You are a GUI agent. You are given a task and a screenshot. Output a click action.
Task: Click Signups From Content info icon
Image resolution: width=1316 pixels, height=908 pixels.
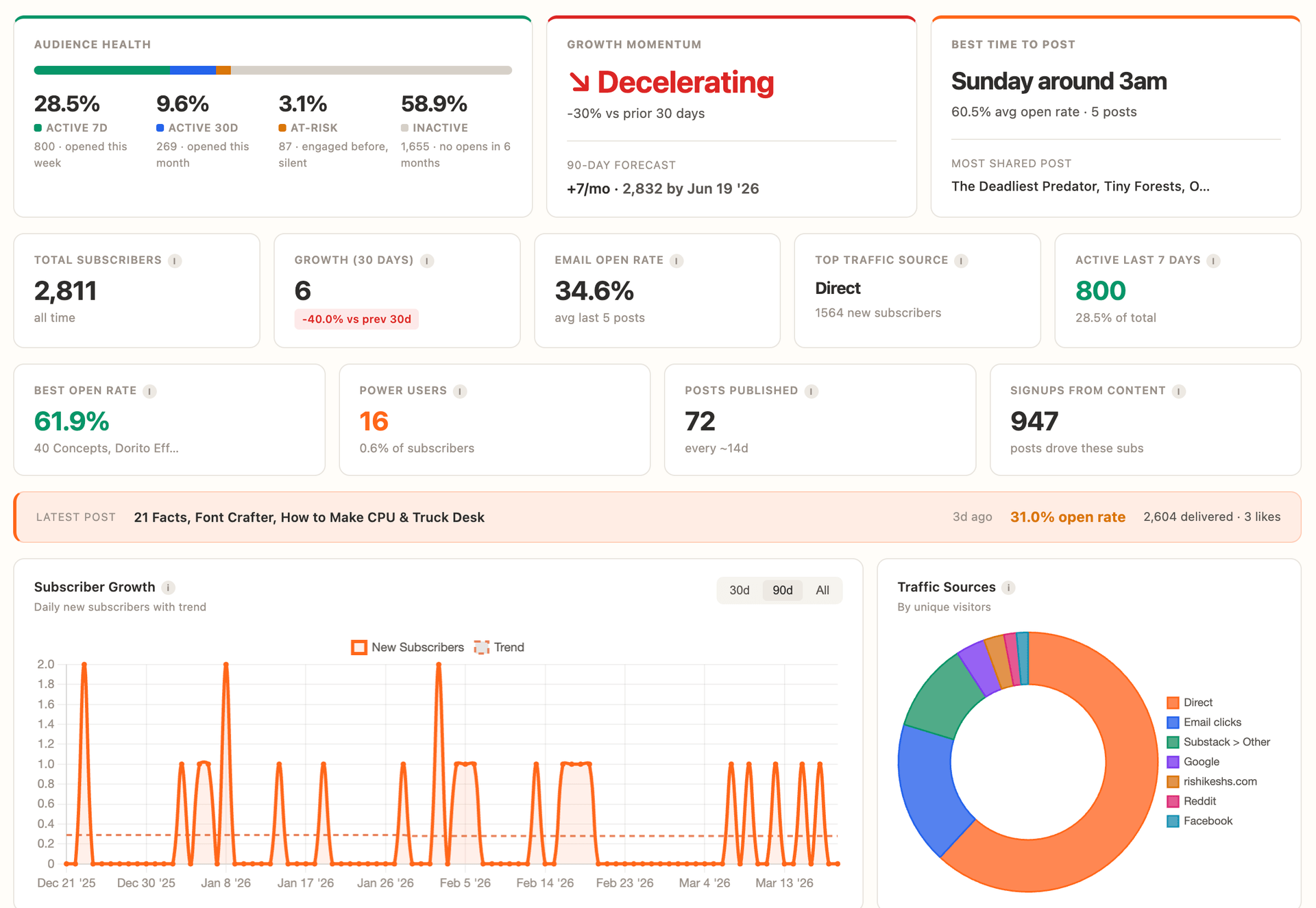[1178, 391]
